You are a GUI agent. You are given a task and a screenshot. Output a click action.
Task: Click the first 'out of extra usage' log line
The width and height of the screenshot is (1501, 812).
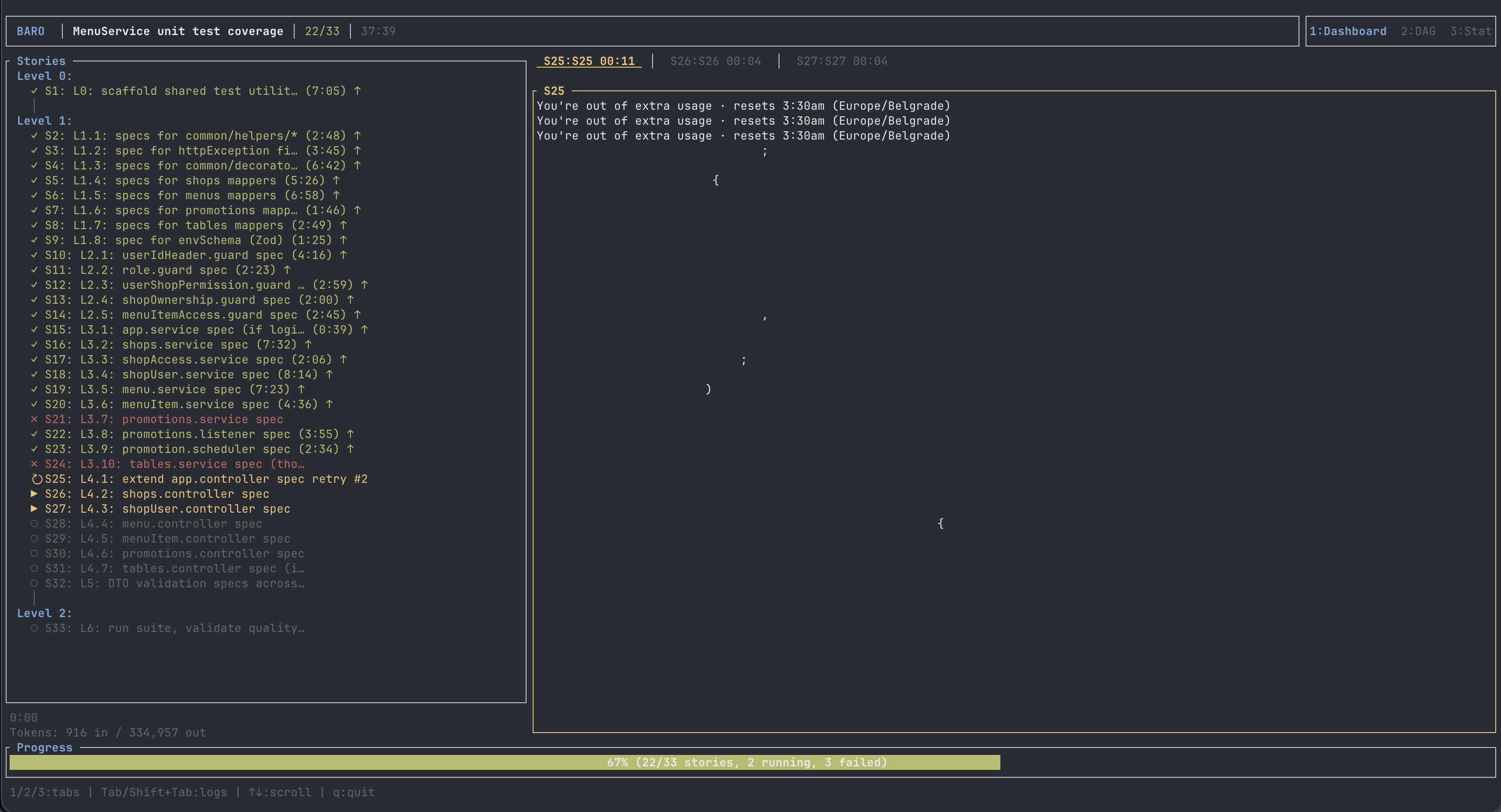(x=743, y=106)
